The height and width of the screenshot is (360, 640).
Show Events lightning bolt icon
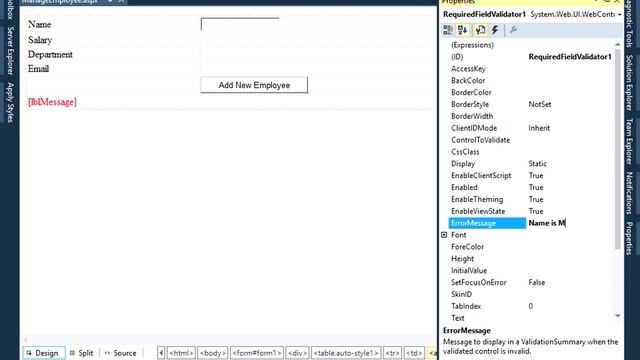tap(495, 30)
